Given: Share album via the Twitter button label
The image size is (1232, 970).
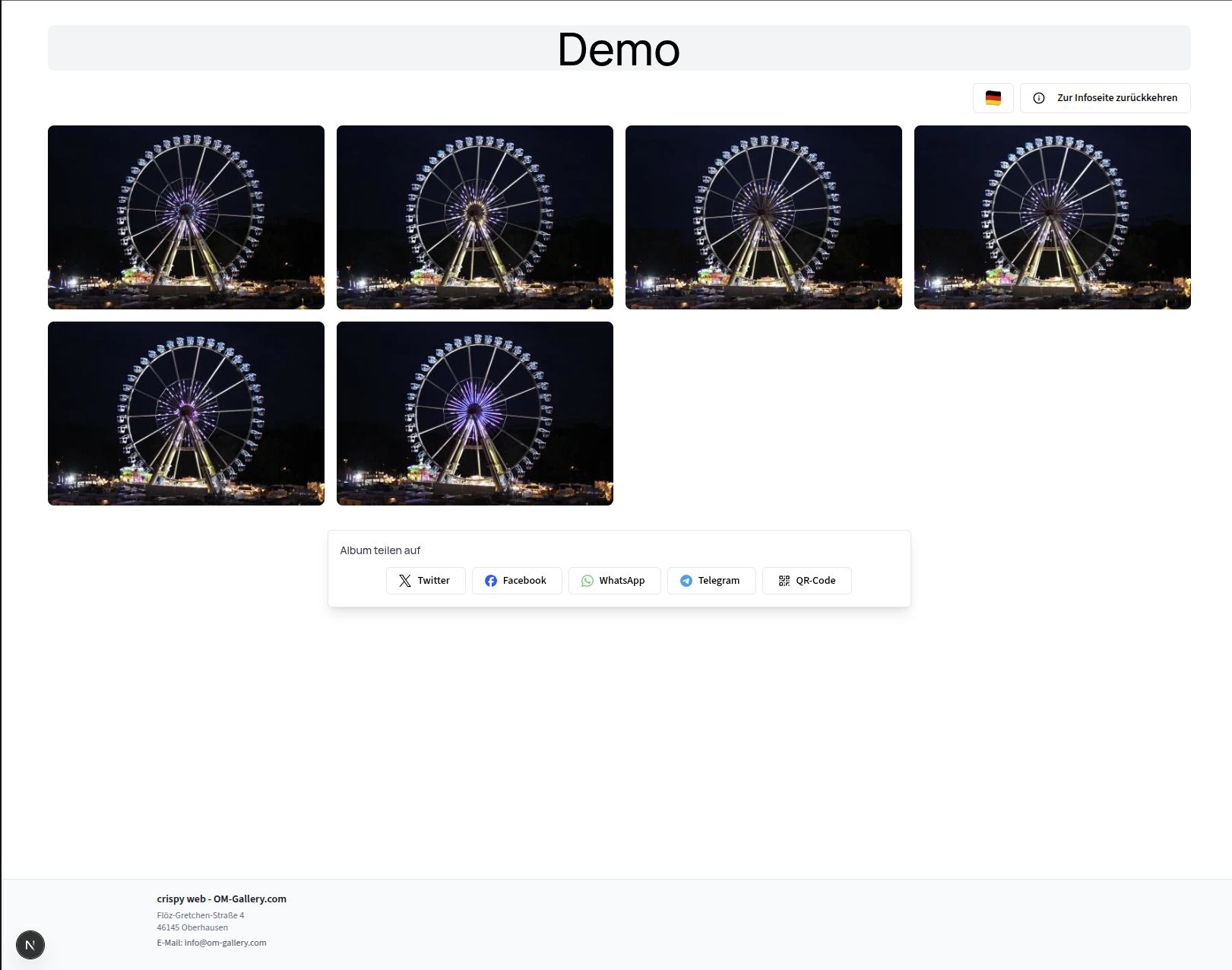Looking at the screenshot, I should (433, 581).
